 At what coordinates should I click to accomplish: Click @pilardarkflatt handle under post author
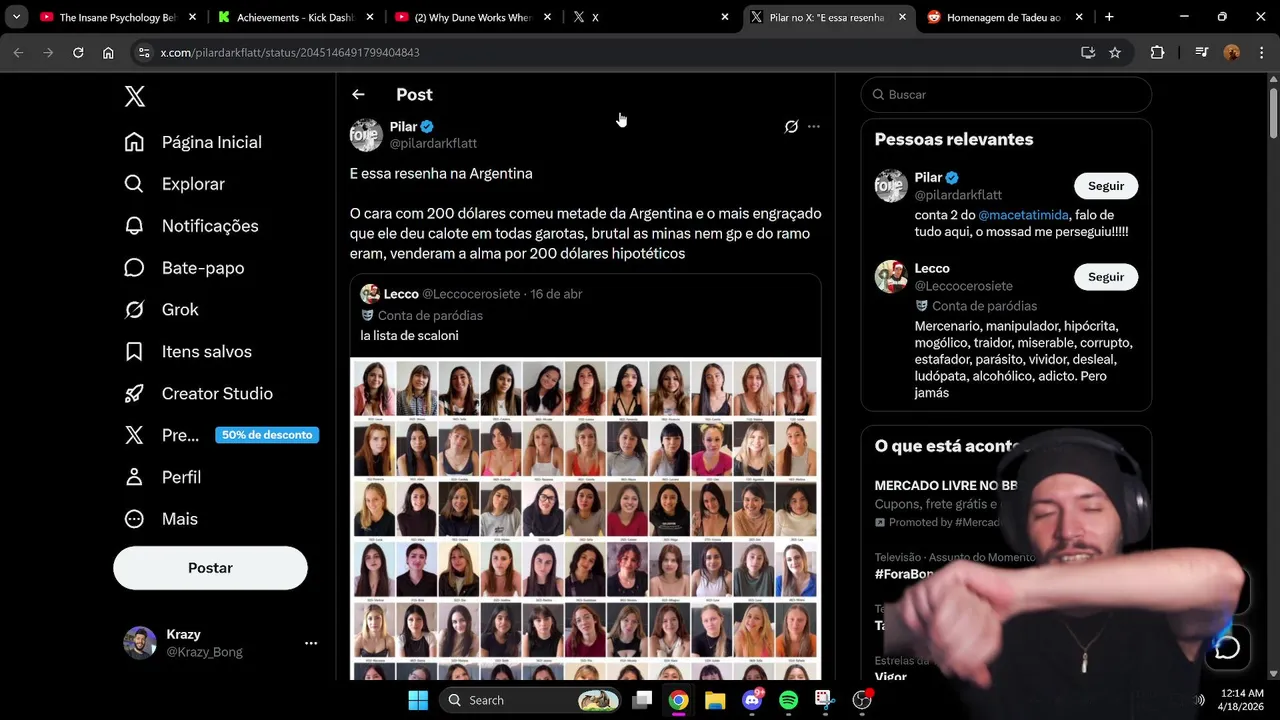tap(433, 144)
